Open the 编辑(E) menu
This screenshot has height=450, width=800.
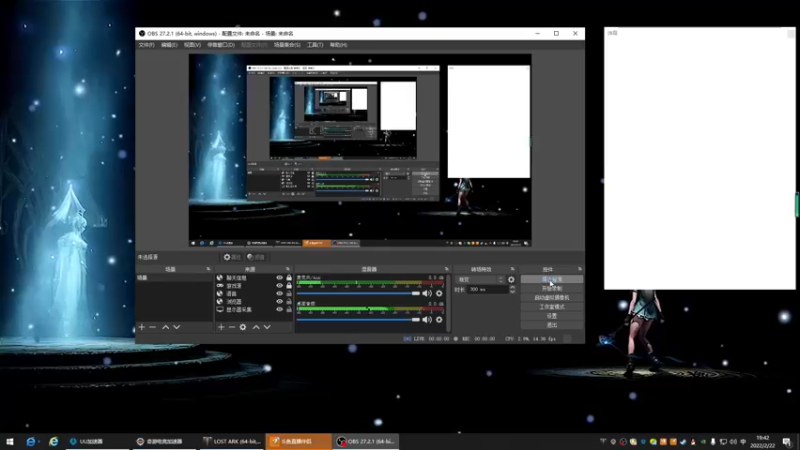169,45
